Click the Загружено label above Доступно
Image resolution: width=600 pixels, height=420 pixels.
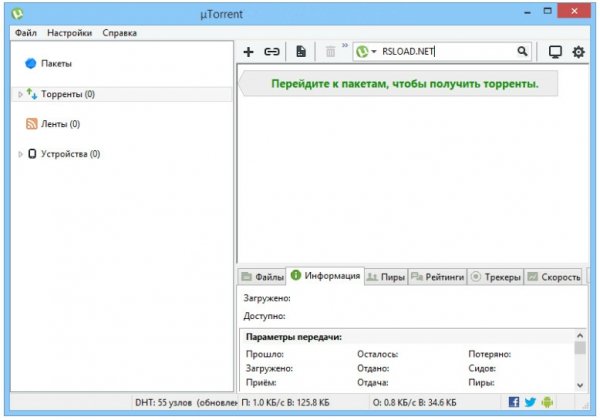[267, 298]
